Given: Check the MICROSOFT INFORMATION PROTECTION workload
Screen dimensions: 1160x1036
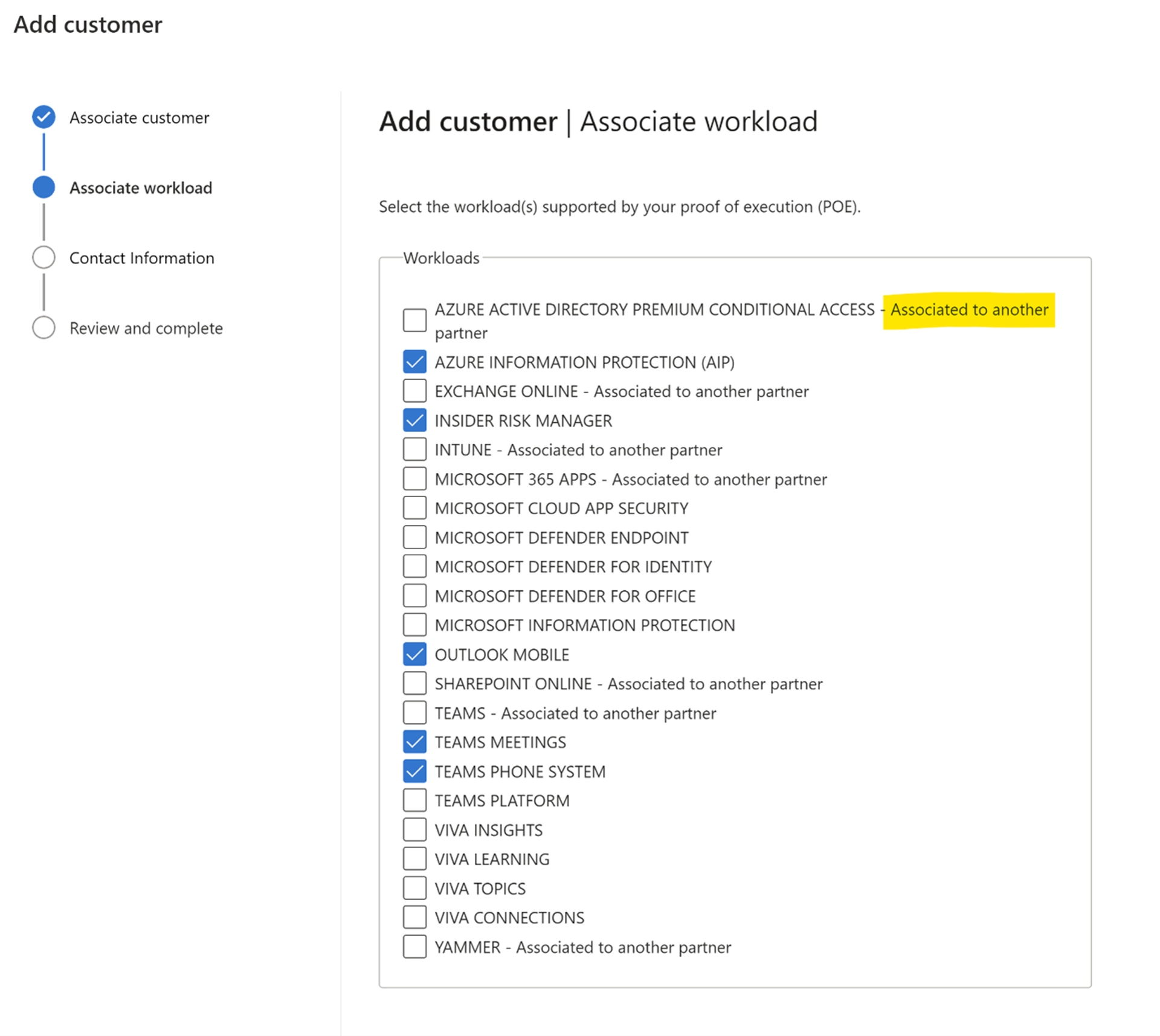Looking at the screenshot, I should pos(414,625).
